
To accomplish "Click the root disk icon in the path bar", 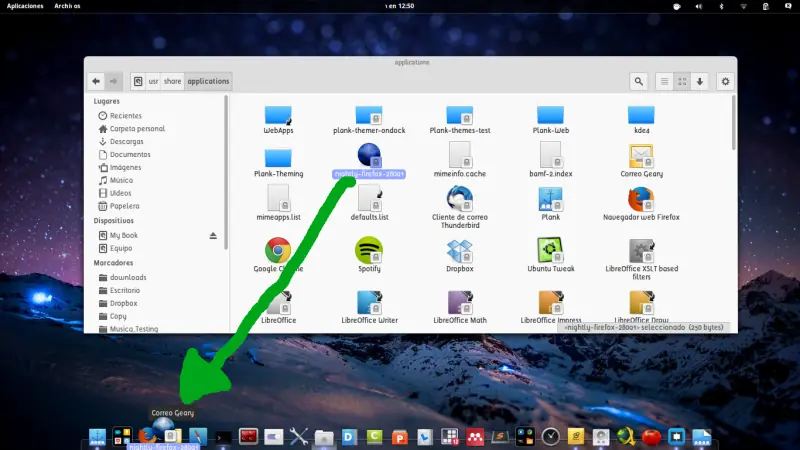I will 138,81.
